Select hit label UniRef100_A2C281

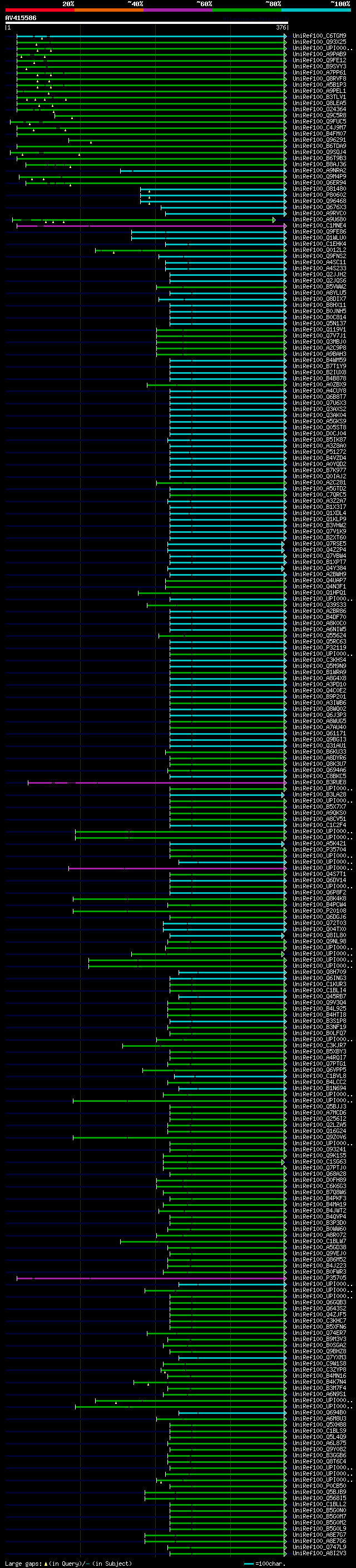coord(319,483)
